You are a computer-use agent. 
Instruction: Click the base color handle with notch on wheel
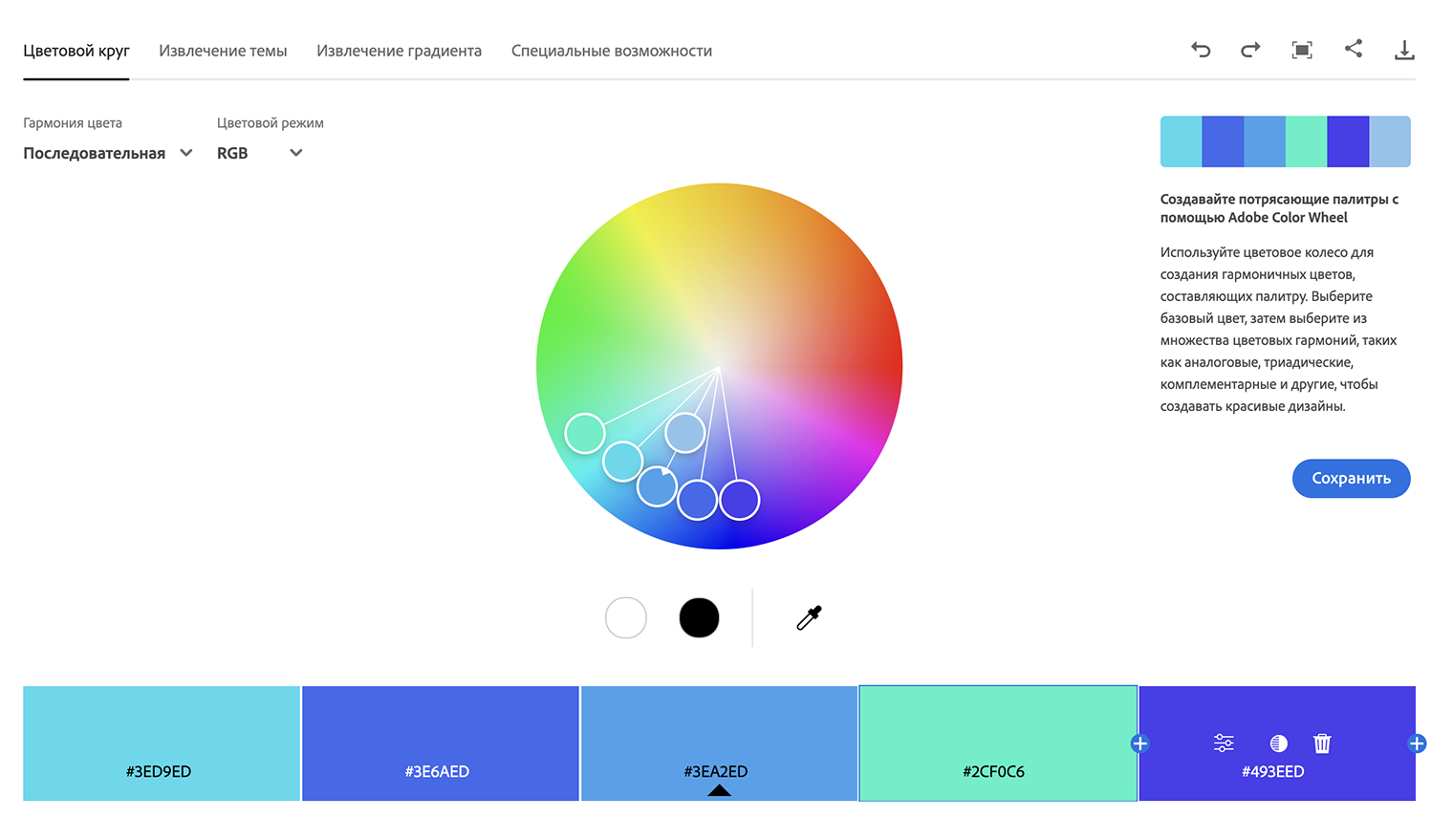657,486
